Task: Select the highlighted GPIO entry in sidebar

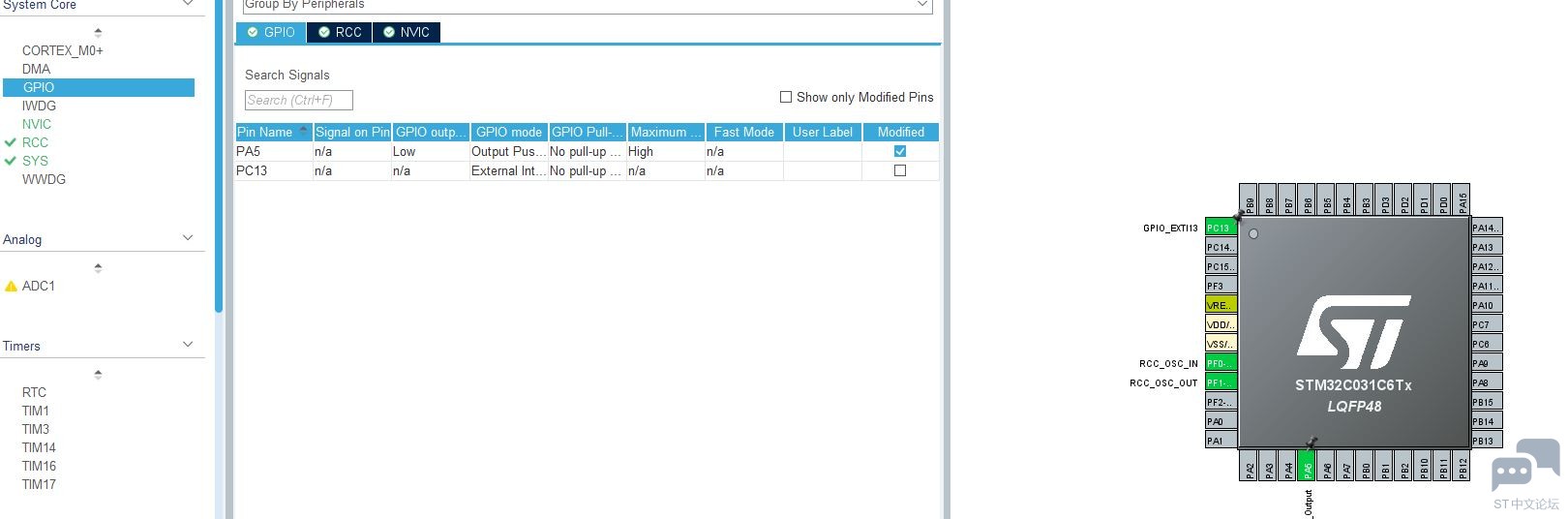Action: point(99,87)
